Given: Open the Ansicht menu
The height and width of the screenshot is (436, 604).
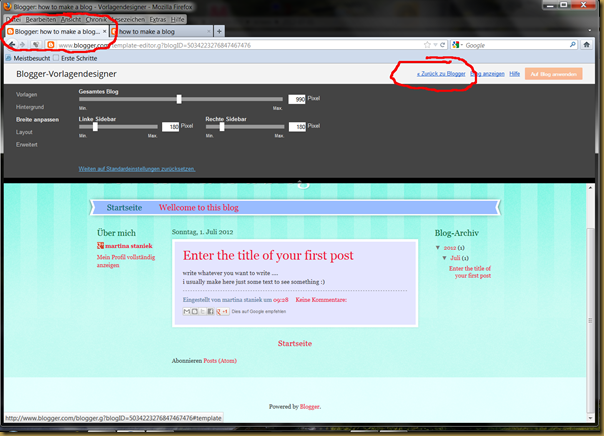Looking at the screenshot, I should point(71,19).
